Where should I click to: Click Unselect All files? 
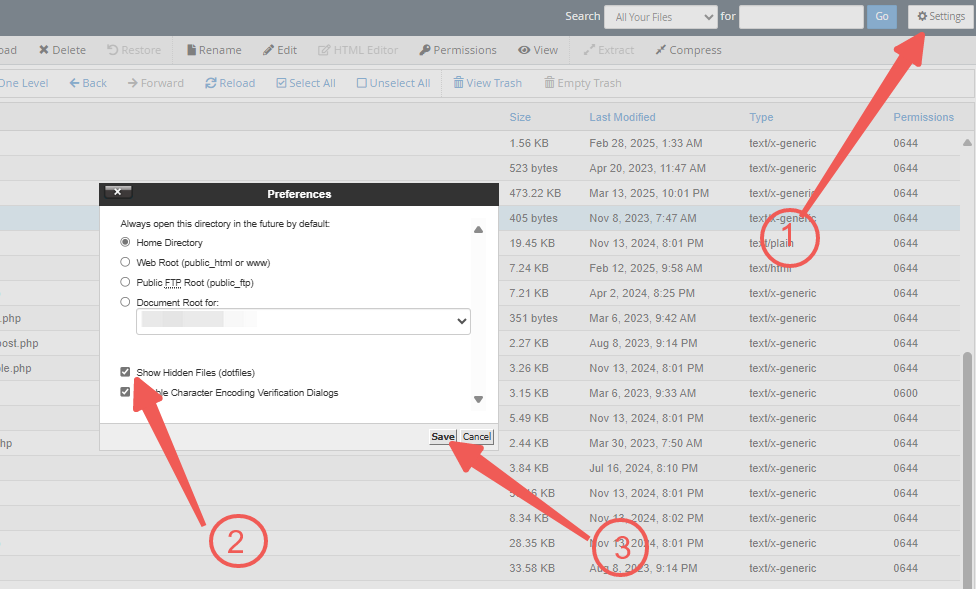click(x=393, y=83)
